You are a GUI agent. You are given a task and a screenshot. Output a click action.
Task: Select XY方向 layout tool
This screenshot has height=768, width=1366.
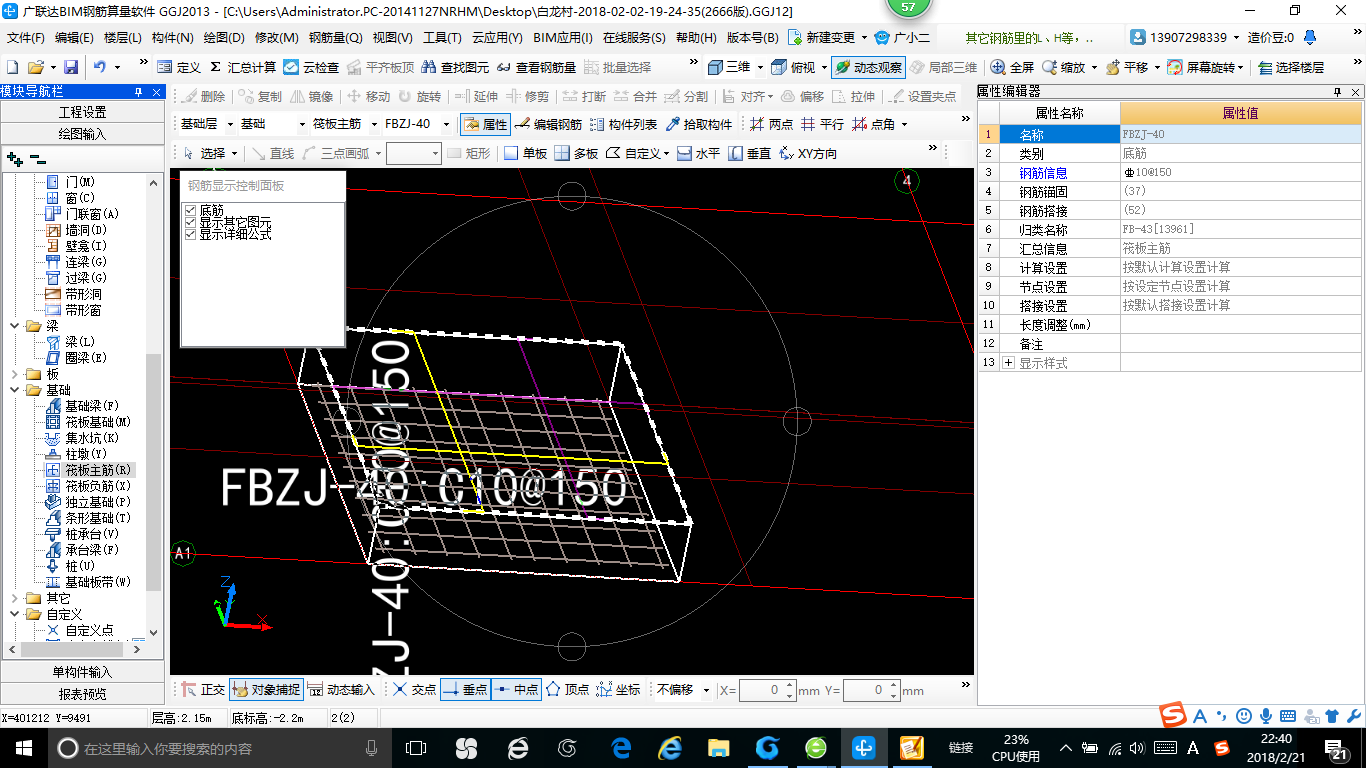coord(807,153)
